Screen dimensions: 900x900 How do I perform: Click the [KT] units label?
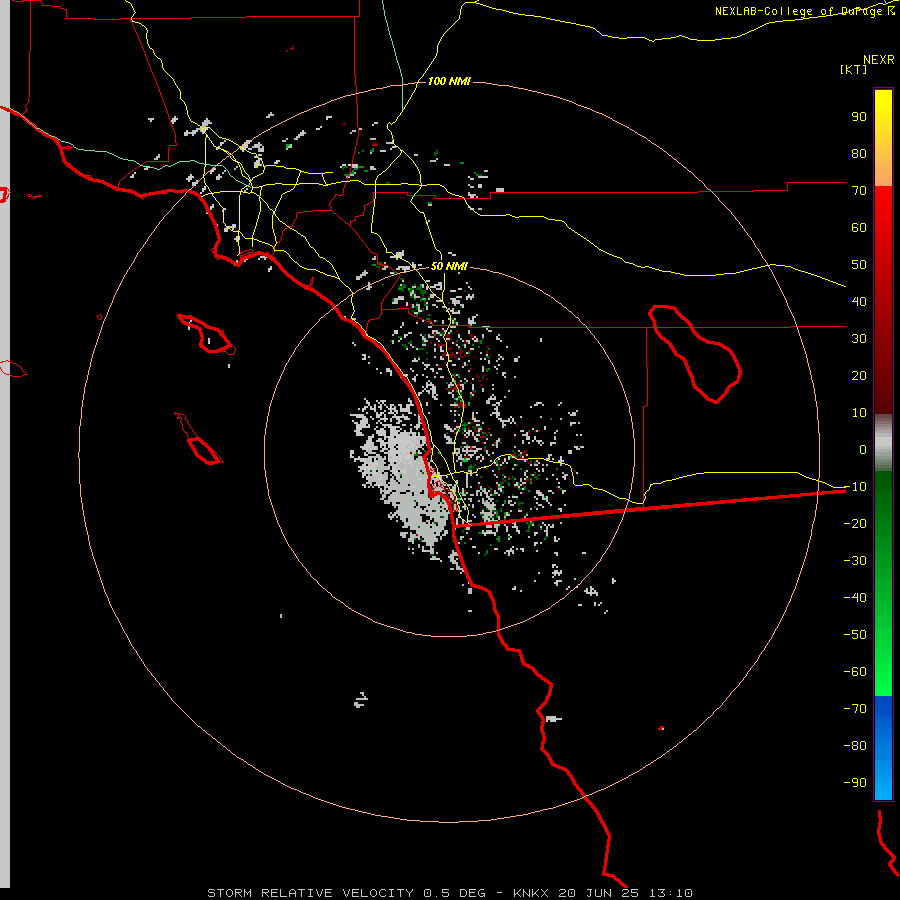[x=853, y=69]
